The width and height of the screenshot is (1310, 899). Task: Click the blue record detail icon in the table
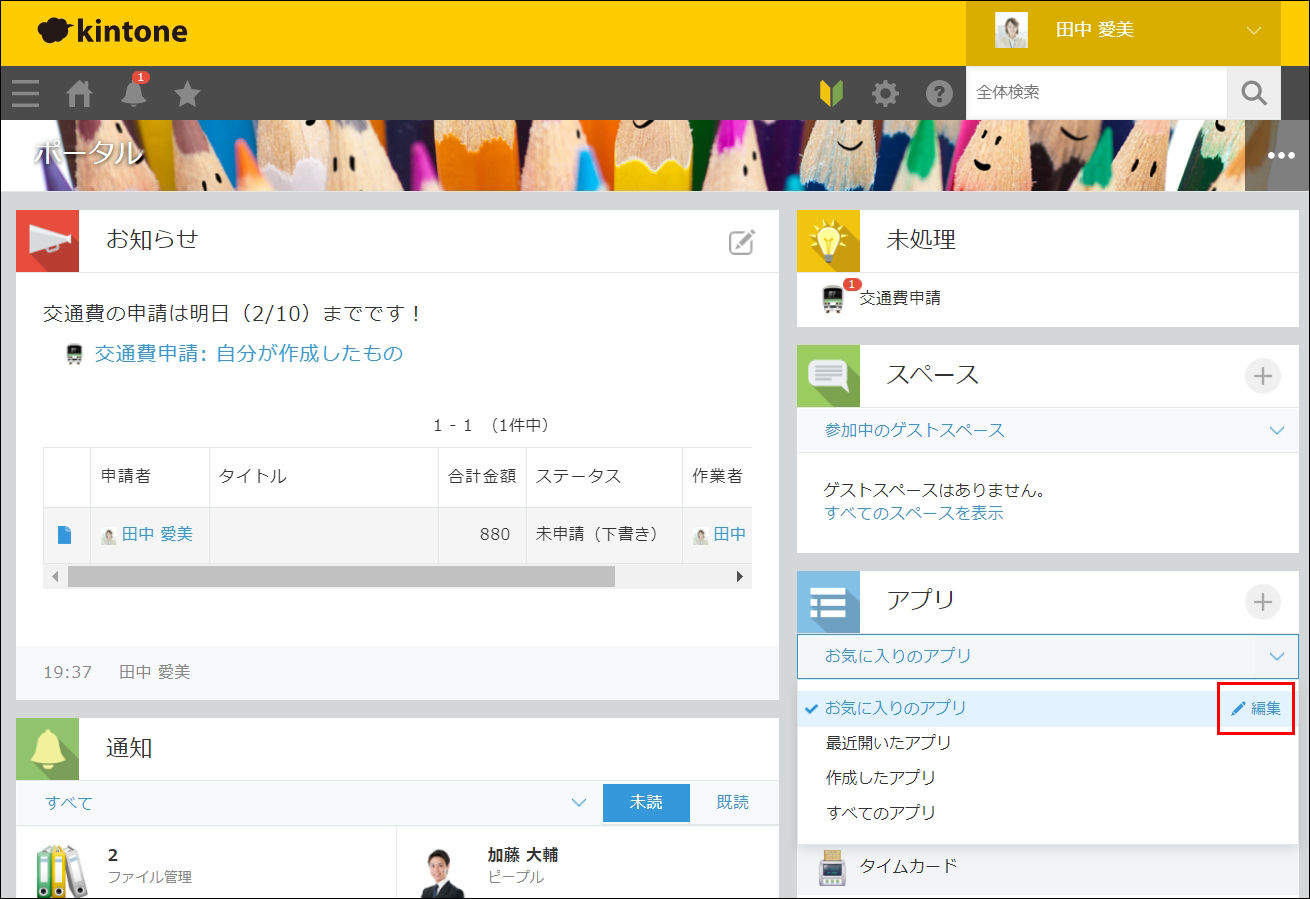click(x=65, y=534)
